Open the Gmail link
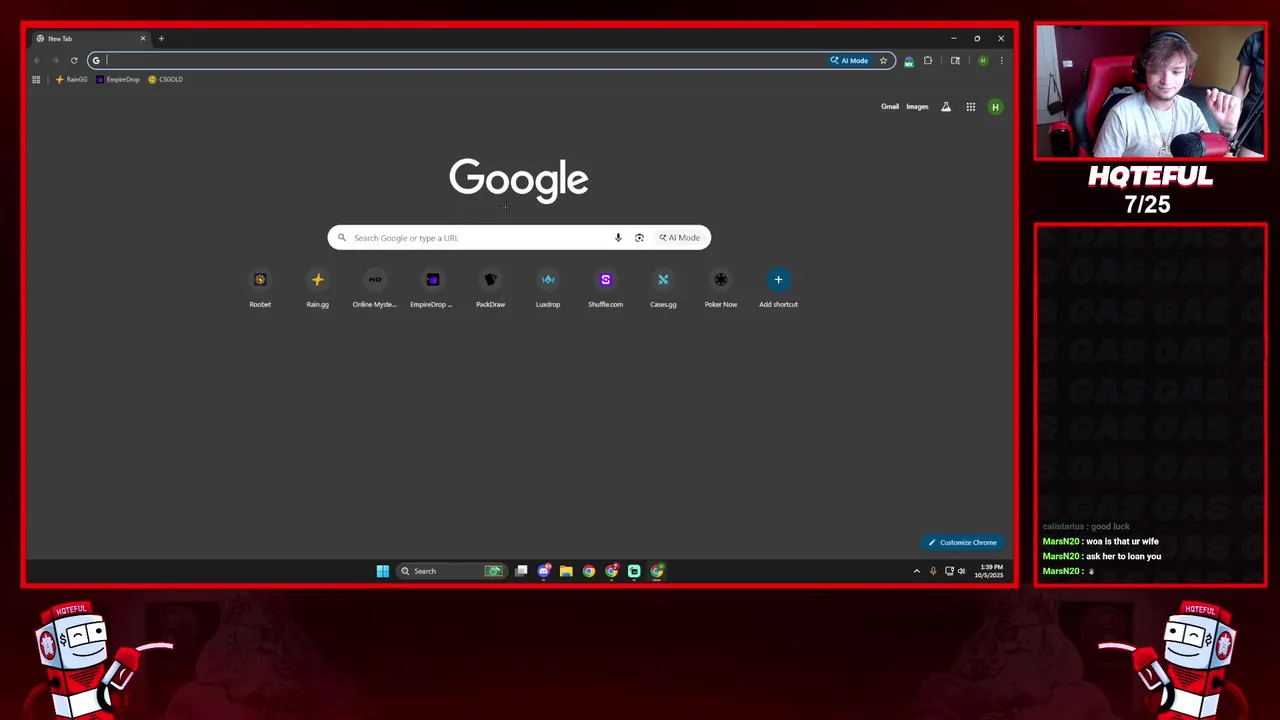1280x720 pixels. click(x=889, y=107)
